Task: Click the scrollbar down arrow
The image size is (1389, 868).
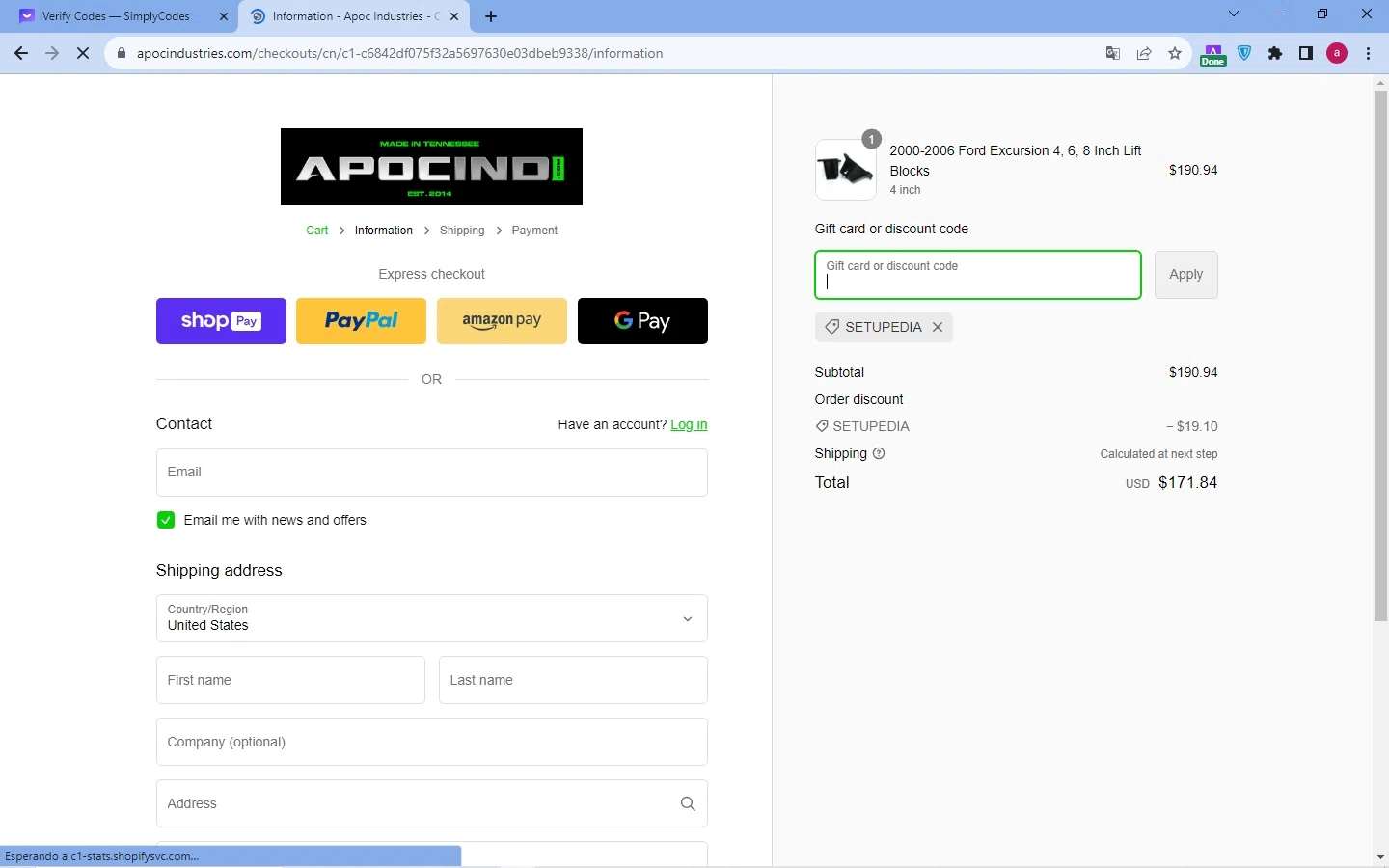Action: 1380,857
